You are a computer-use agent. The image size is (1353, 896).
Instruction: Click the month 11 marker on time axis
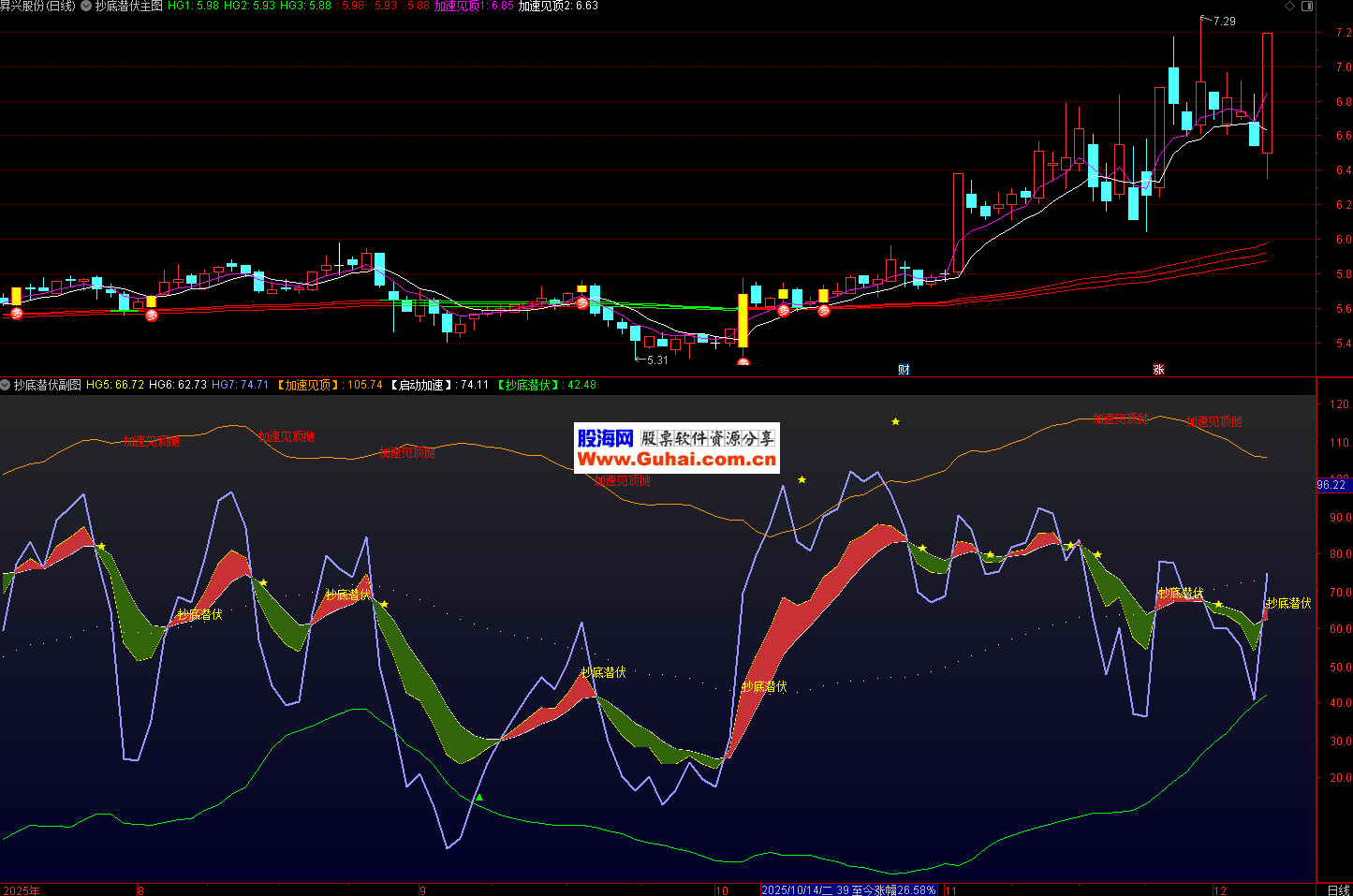[x=950, y=889]
